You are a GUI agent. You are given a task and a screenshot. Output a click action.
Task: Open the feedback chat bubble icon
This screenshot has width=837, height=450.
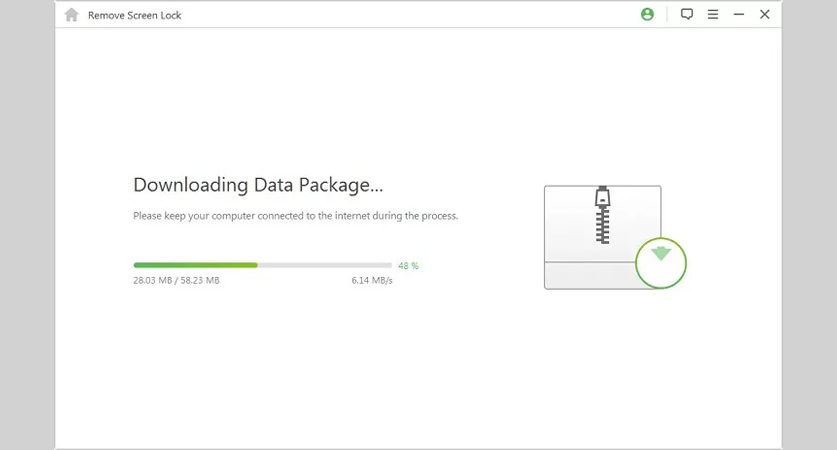[x=686, y=14]
